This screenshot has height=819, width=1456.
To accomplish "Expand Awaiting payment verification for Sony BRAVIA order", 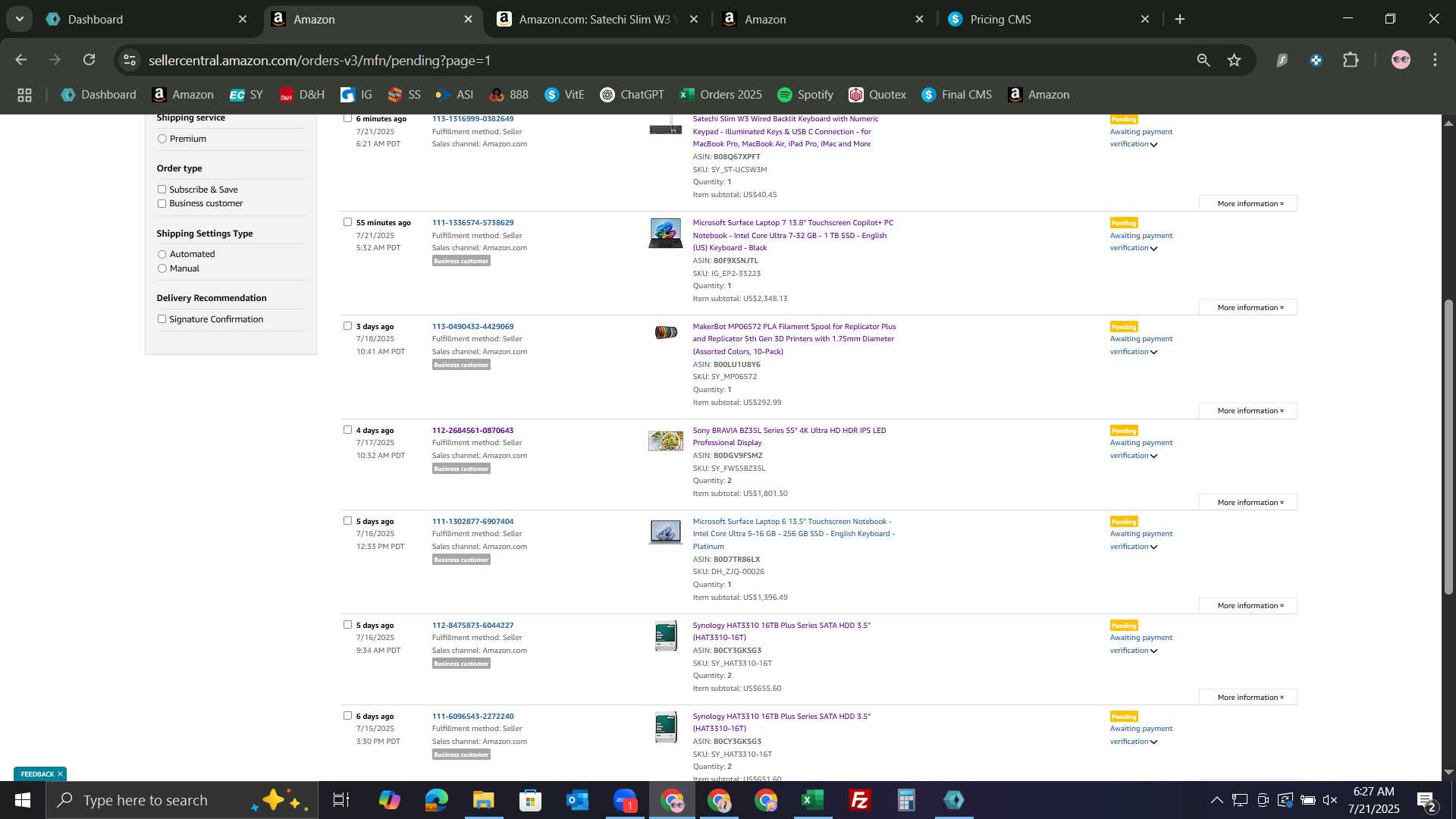I will click(x=1141, y=449).
